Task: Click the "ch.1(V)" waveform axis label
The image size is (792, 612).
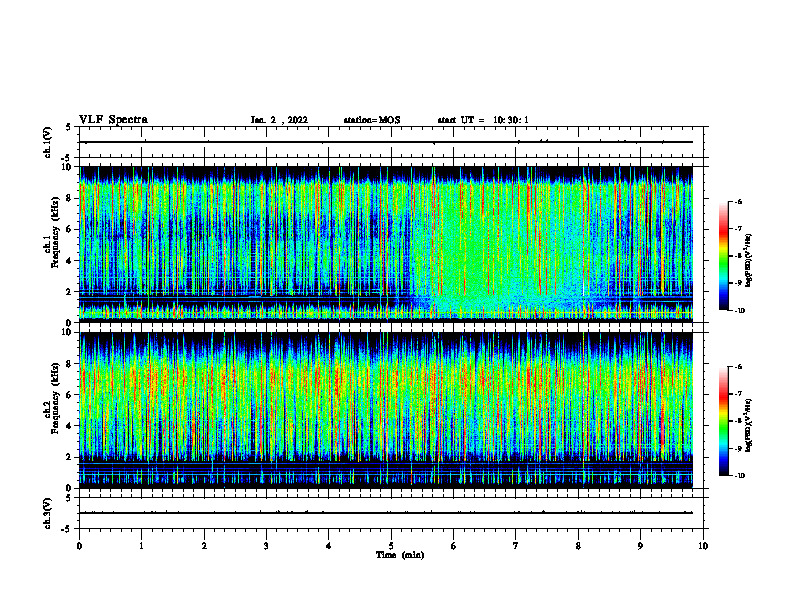Action: point(47,142)
